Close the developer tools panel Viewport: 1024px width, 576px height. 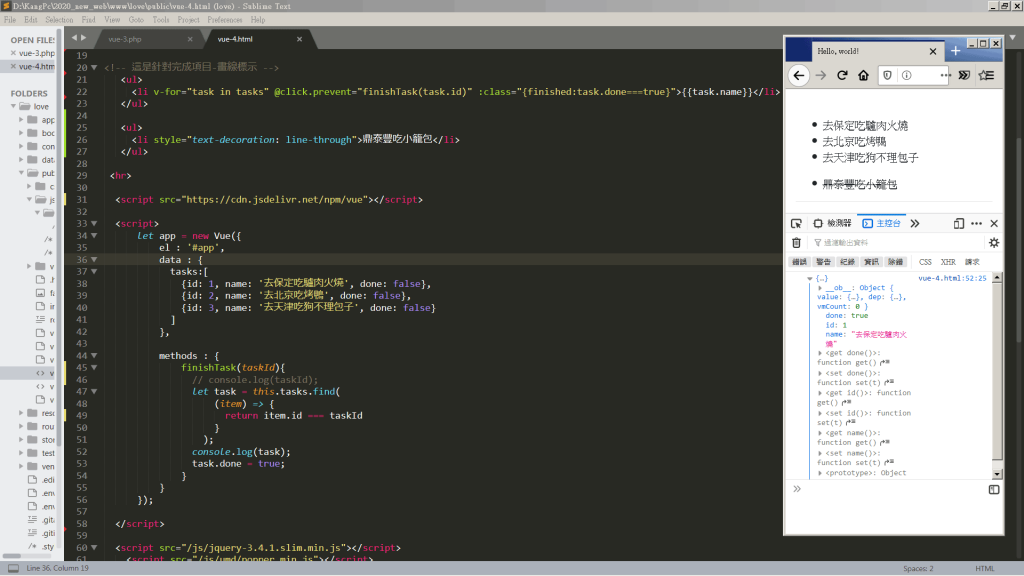(994, 223)
